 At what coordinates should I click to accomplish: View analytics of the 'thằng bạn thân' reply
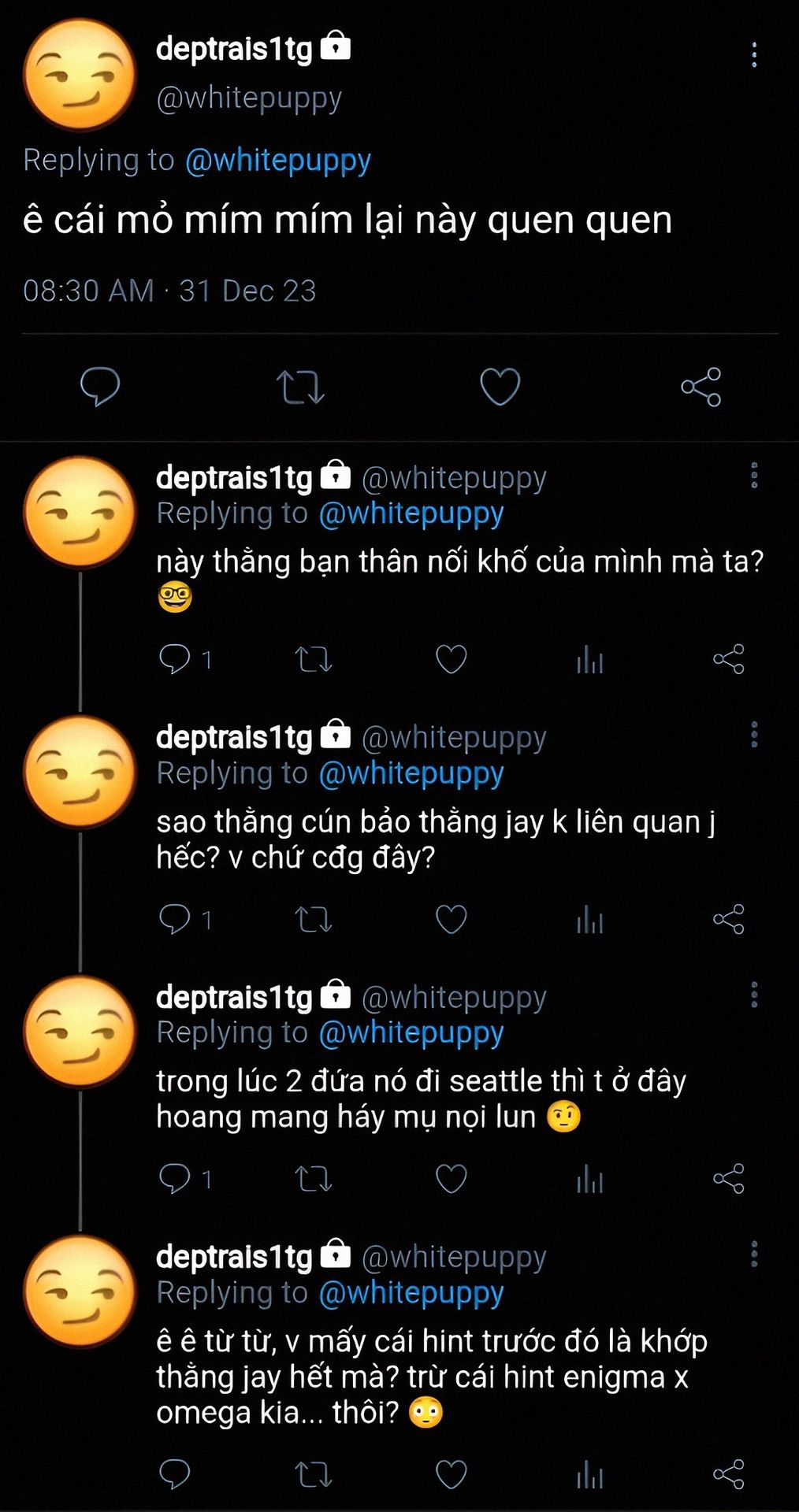pyautogui.click(x=589, y=660)
